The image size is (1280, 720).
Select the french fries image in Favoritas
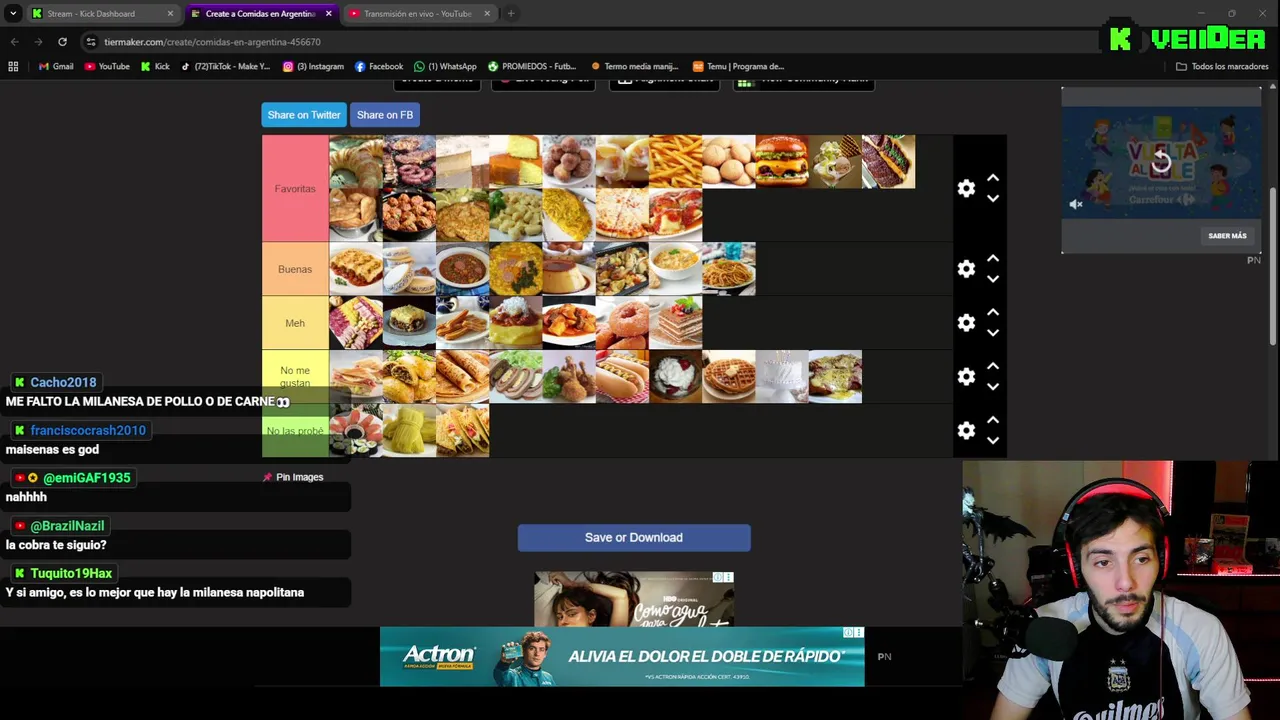click(676, 162)
